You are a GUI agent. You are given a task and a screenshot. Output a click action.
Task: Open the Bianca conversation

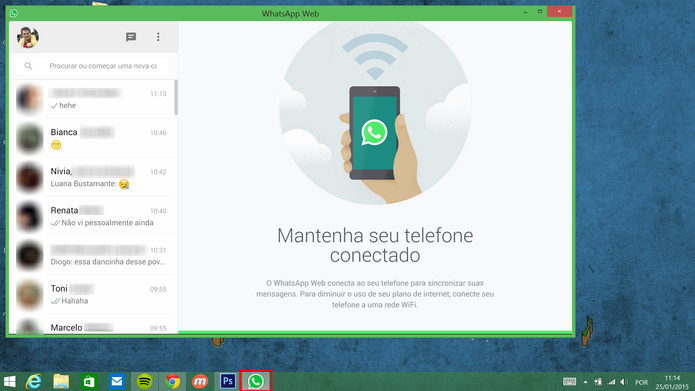(x=92, y=138)
